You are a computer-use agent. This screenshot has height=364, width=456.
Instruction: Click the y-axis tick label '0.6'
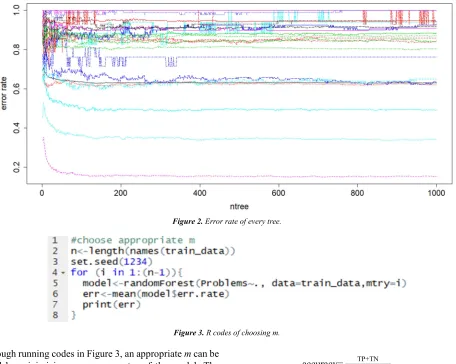[16, 89]
